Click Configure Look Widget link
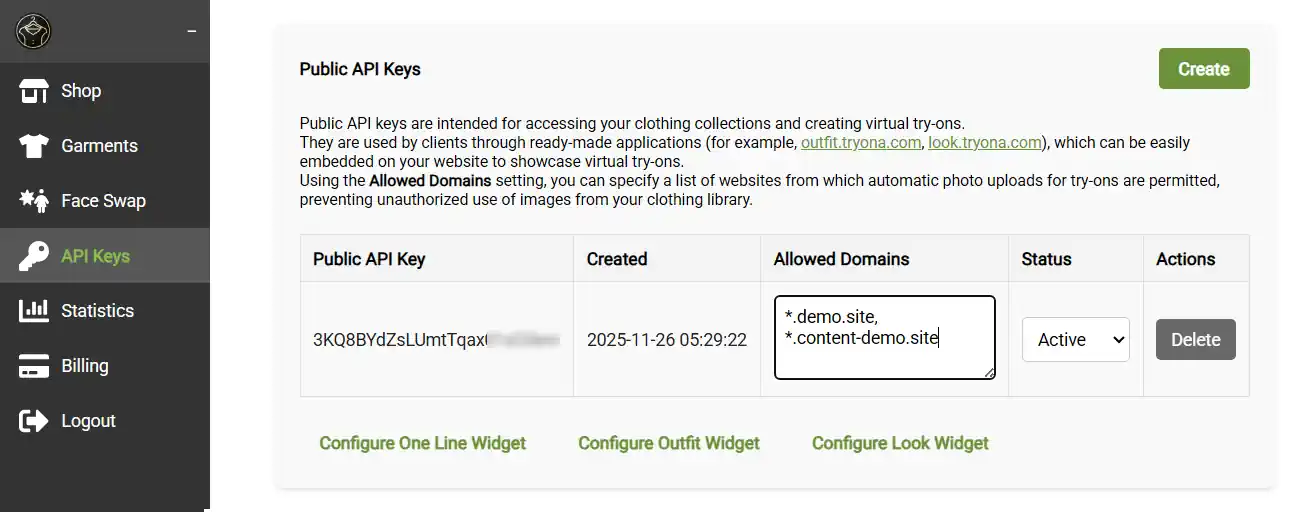Screen dimensions: 1301x512 click(x=900, y=443)
